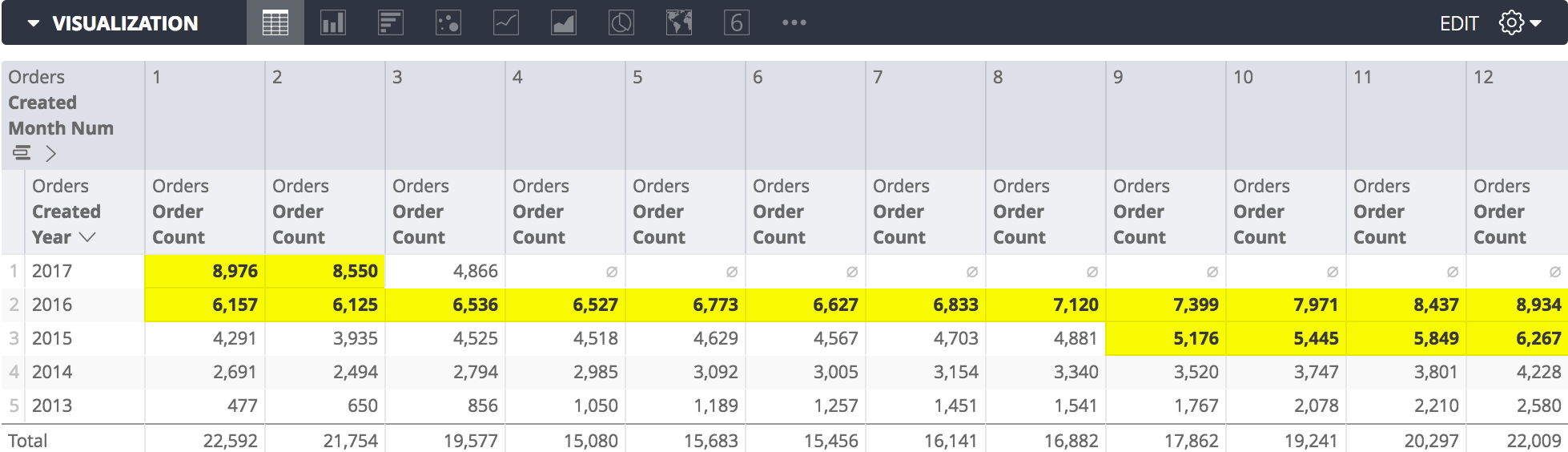This screenshot has height=452, width=1568.
Task: Switch to the Map visualization
Action: click(x=678, y=22)
